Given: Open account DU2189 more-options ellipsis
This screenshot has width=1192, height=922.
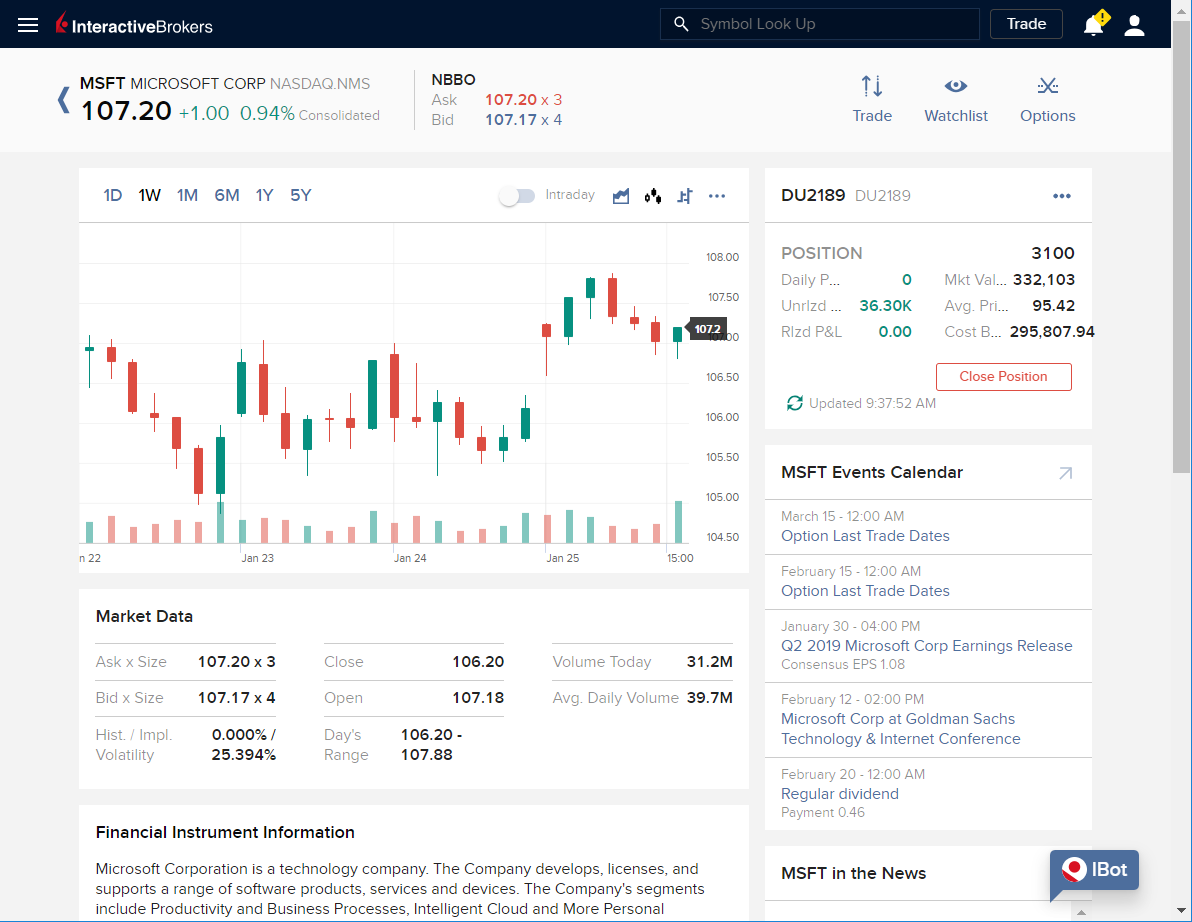Looking at the screenshot, I should click(1062, 196).
